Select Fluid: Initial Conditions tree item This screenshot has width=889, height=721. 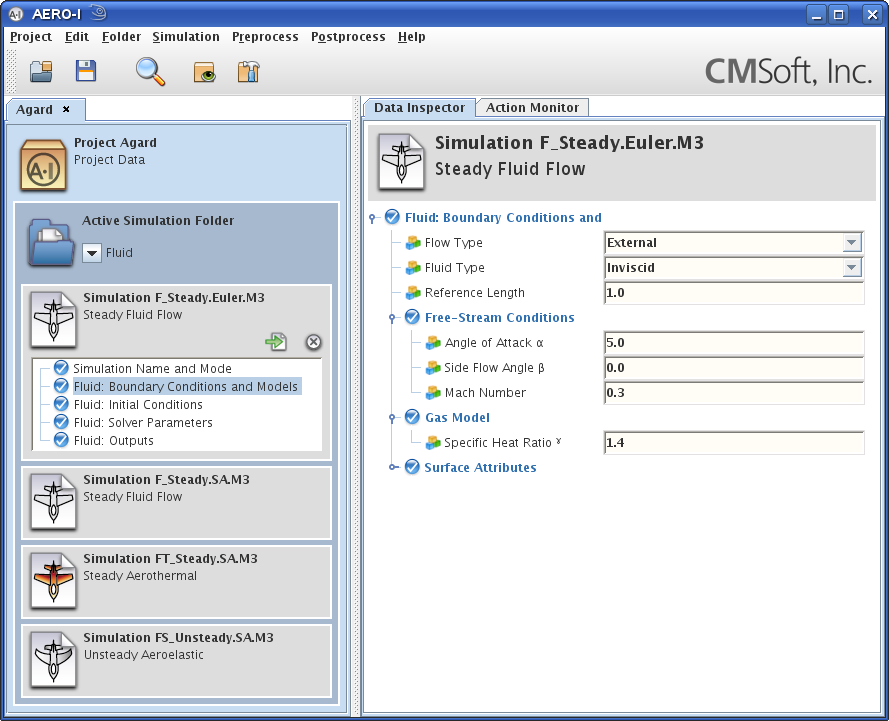(x=138, y=404)
